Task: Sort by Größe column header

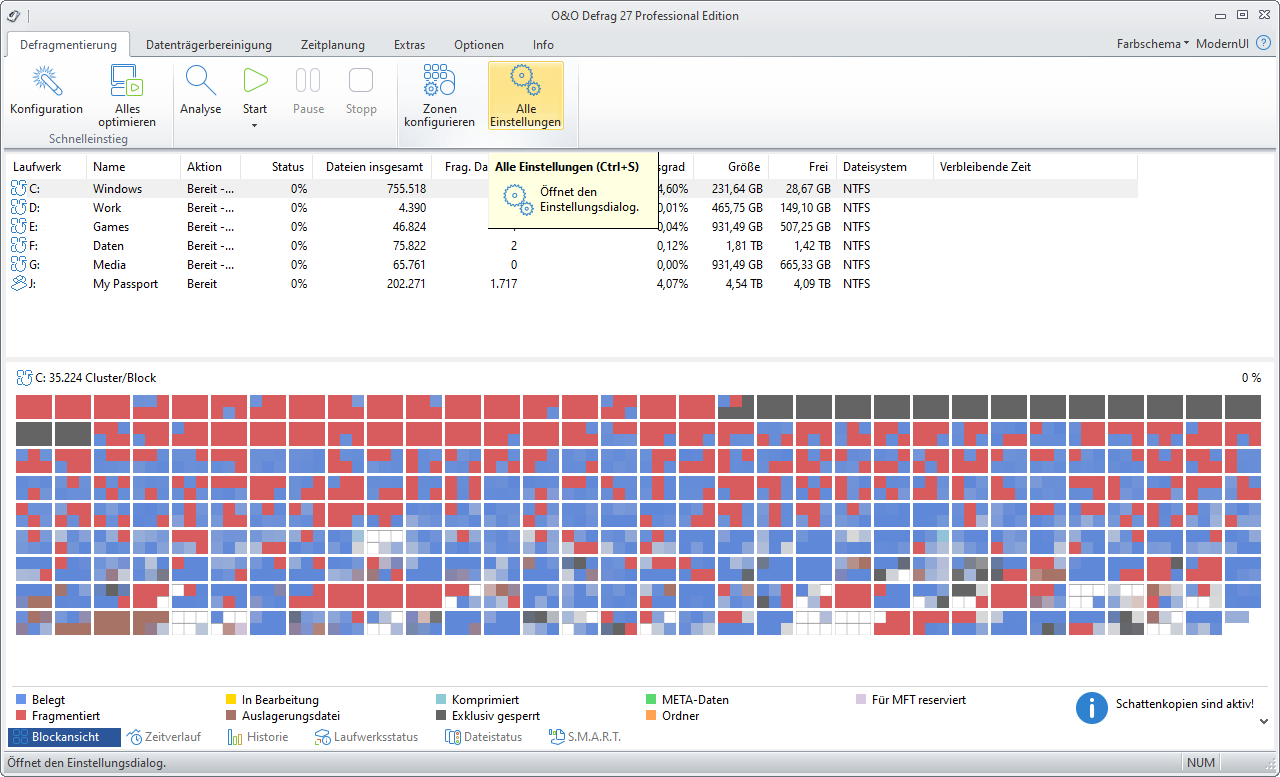Action: (730, 167)
